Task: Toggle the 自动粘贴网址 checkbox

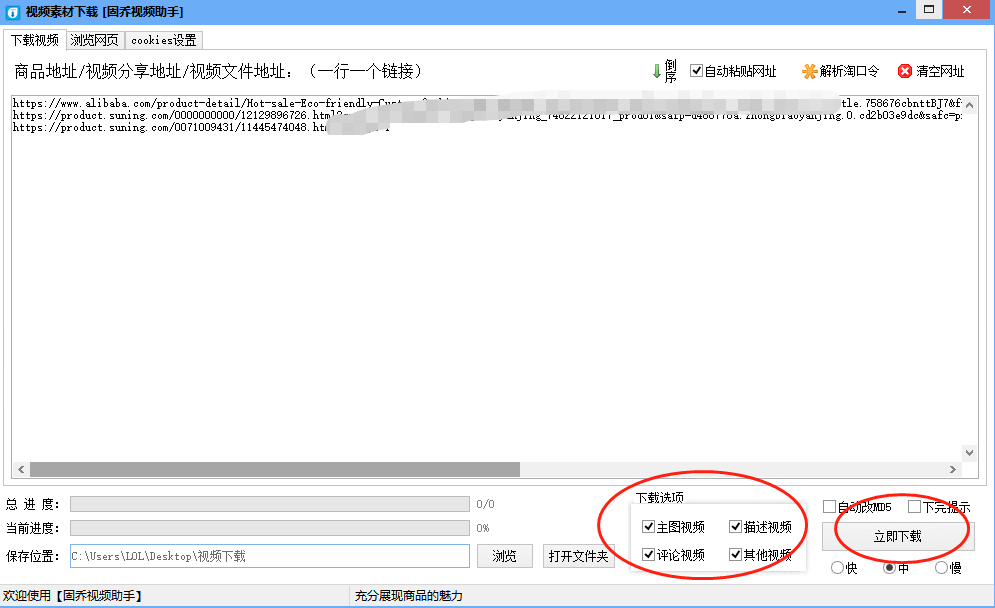Action: 697,71
